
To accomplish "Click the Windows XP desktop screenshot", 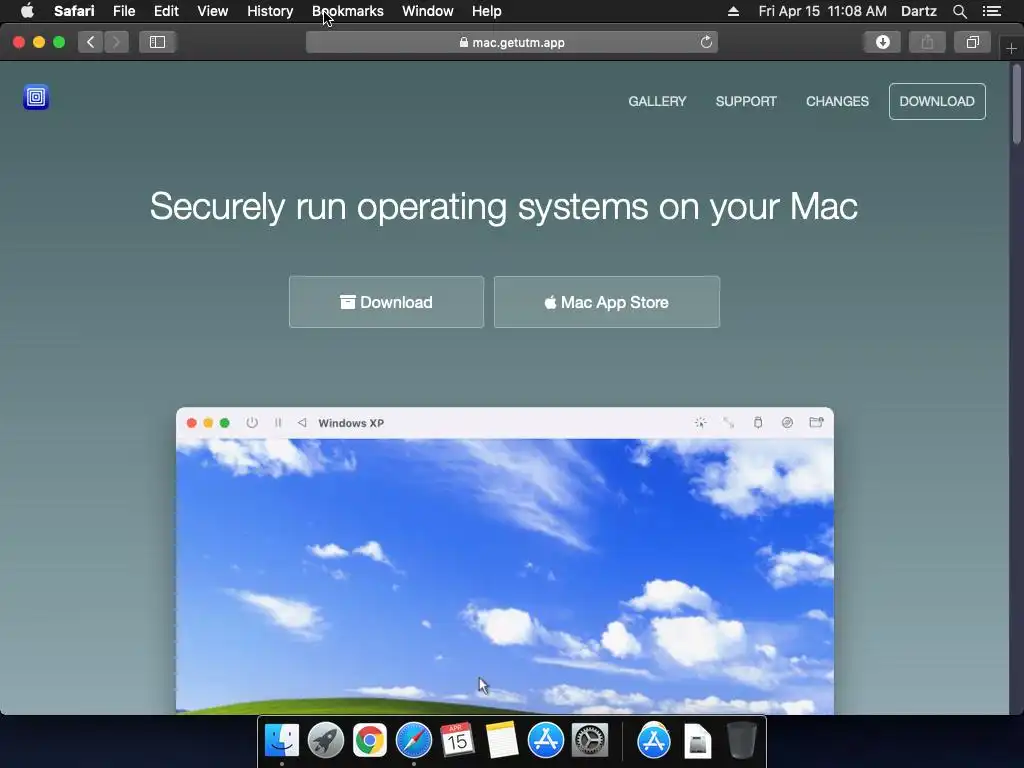I will pyautogui.click(x=505, y=576).
